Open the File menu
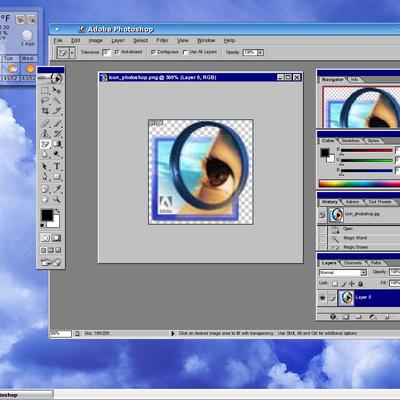This screenshot has height=400, width=400. 58,40
